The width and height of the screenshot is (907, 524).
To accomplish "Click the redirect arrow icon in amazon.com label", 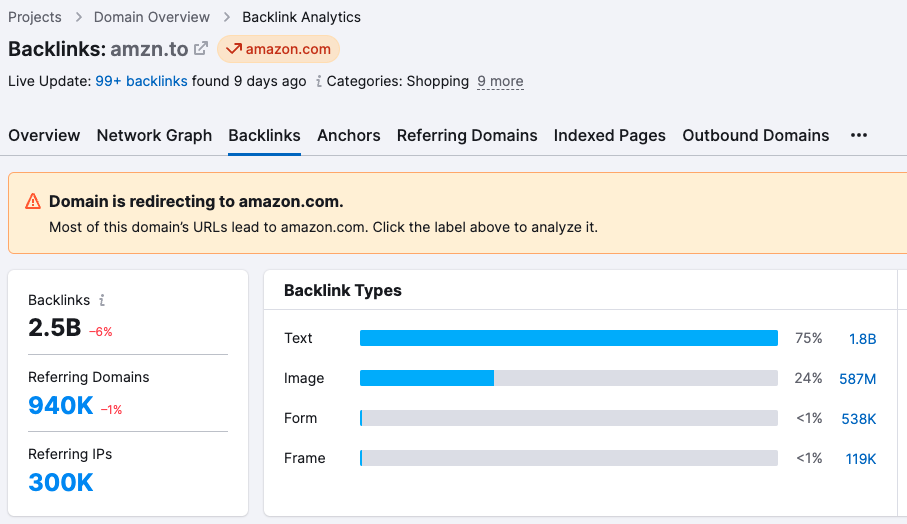I will 234,49.
